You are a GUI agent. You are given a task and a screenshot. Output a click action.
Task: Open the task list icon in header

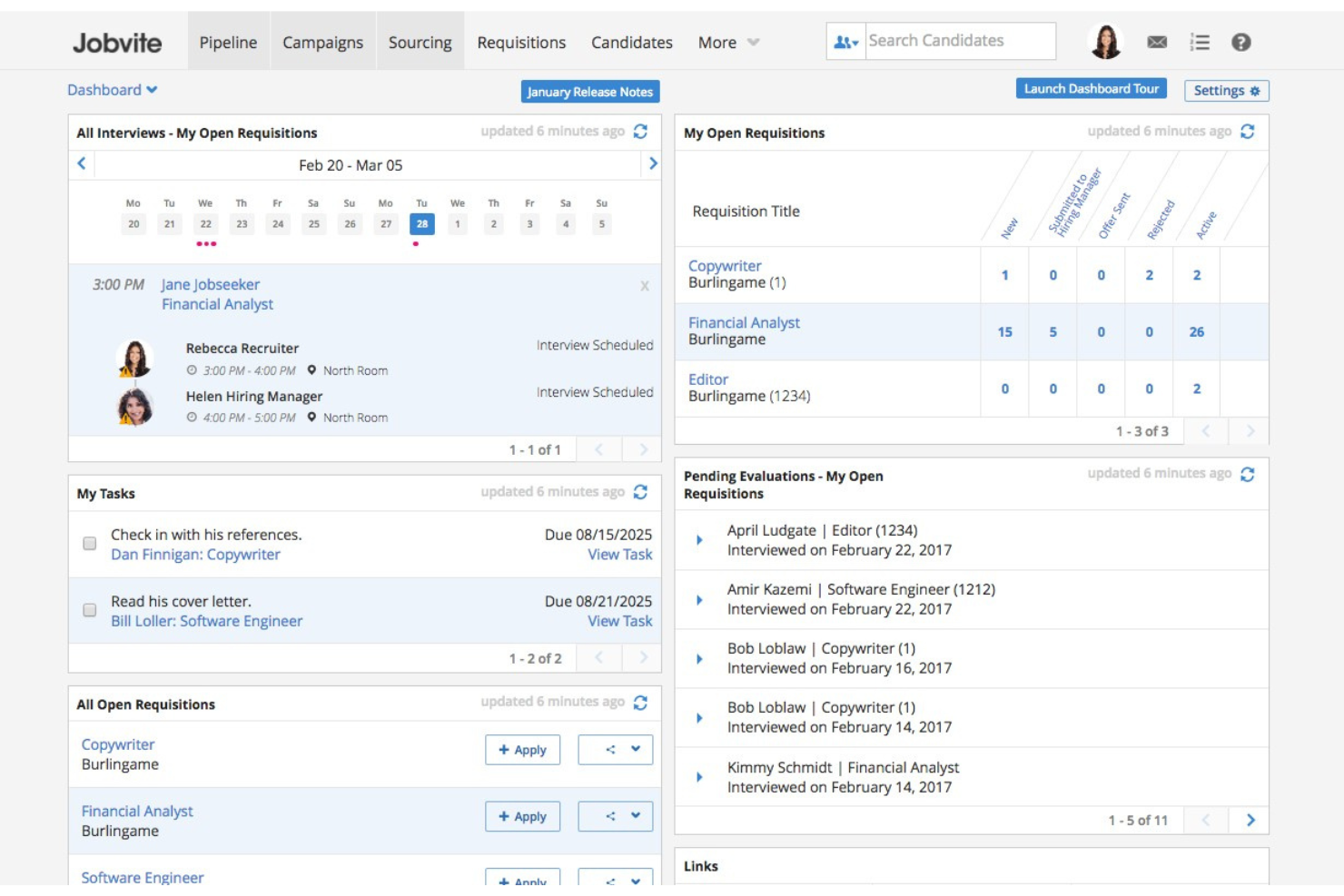(x=1200, y=42)
